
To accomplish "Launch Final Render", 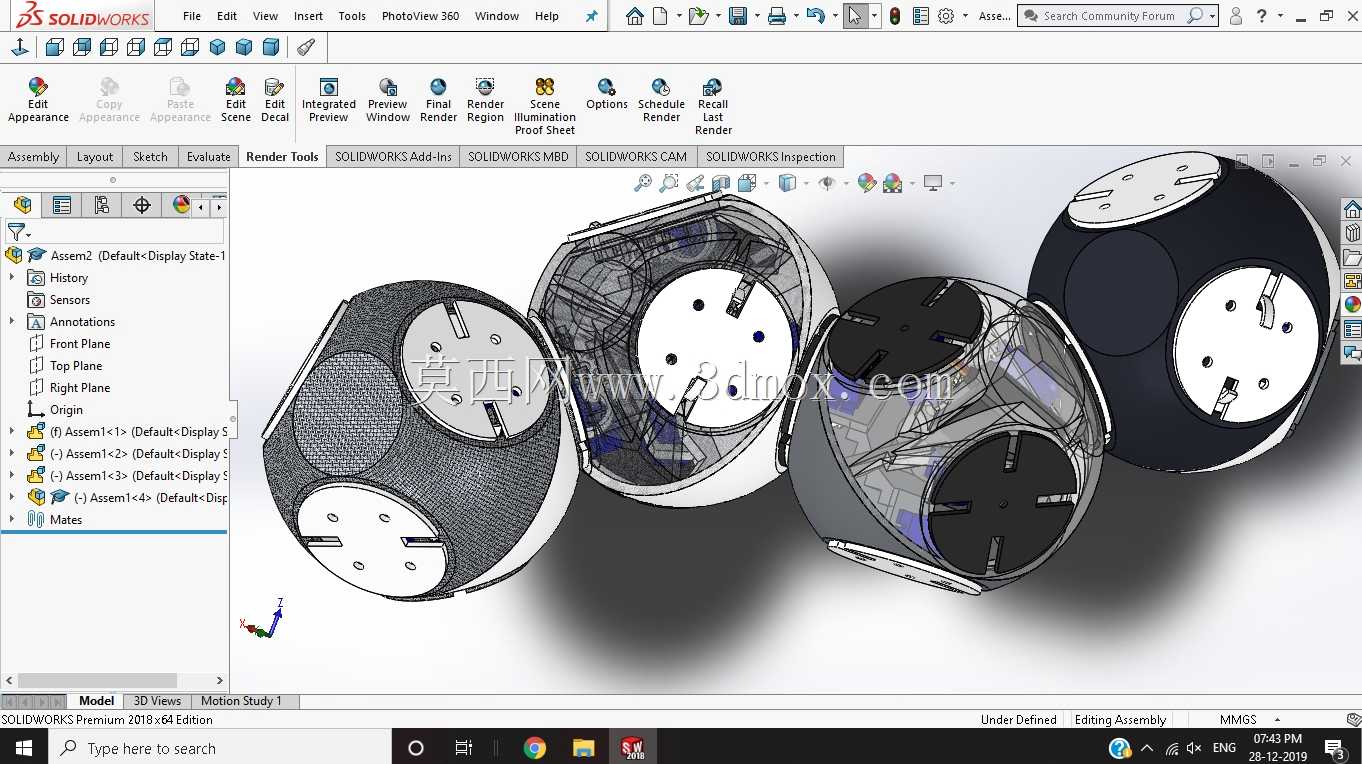I will click(438, 101).
